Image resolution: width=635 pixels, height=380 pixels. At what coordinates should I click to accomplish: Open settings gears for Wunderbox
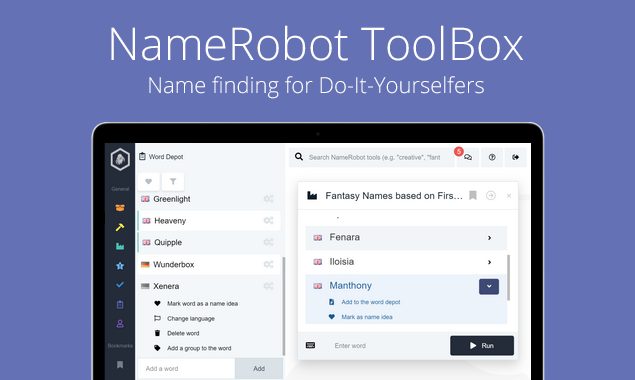[x=268, y=264]
